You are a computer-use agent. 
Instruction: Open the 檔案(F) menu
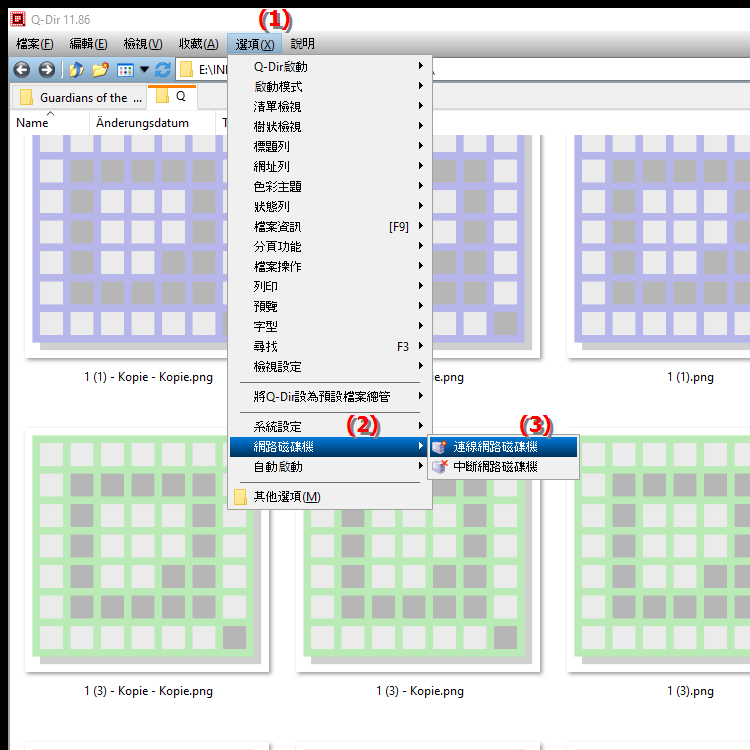tap(34, 44)
